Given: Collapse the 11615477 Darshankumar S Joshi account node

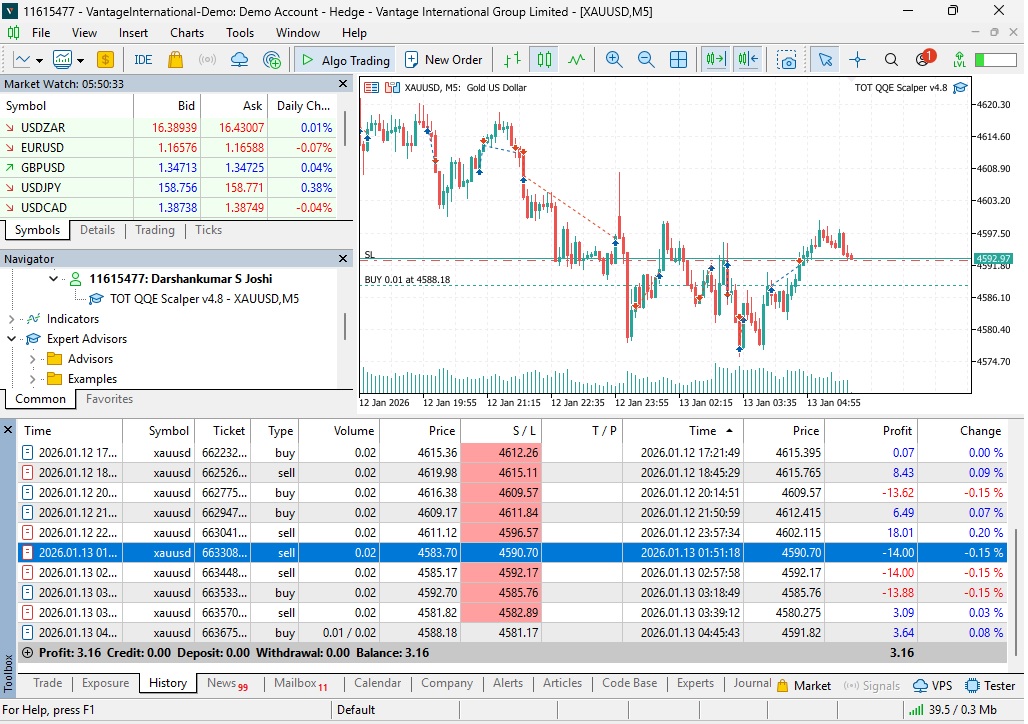Looking at the screenshot, I should click(53, 279).
